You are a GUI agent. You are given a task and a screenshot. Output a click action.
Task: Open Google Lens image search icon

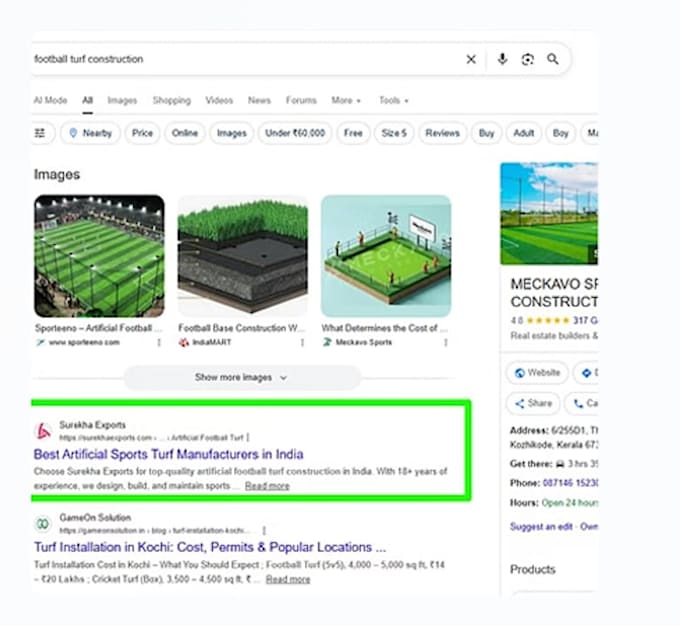click(x=527, y=59)
